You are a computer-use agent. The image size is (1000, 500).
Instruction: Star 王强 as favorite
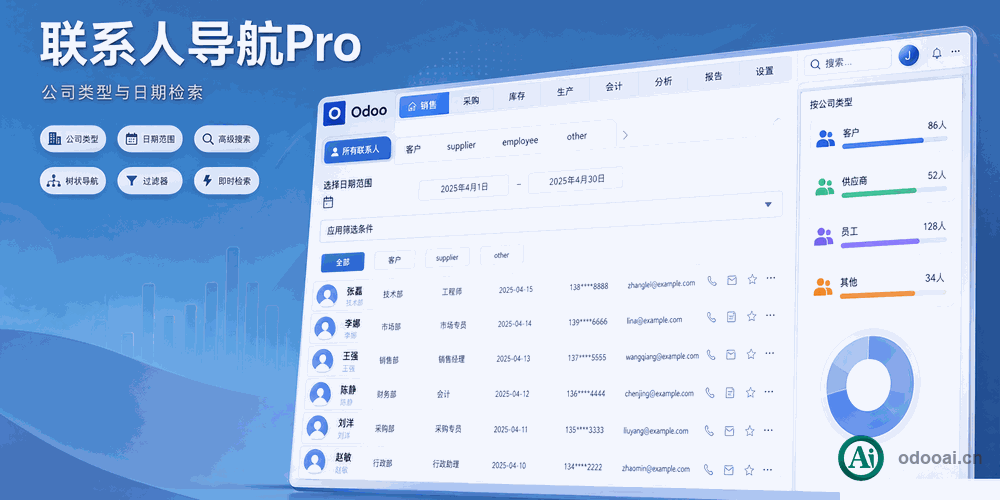(x=751, y=354)
